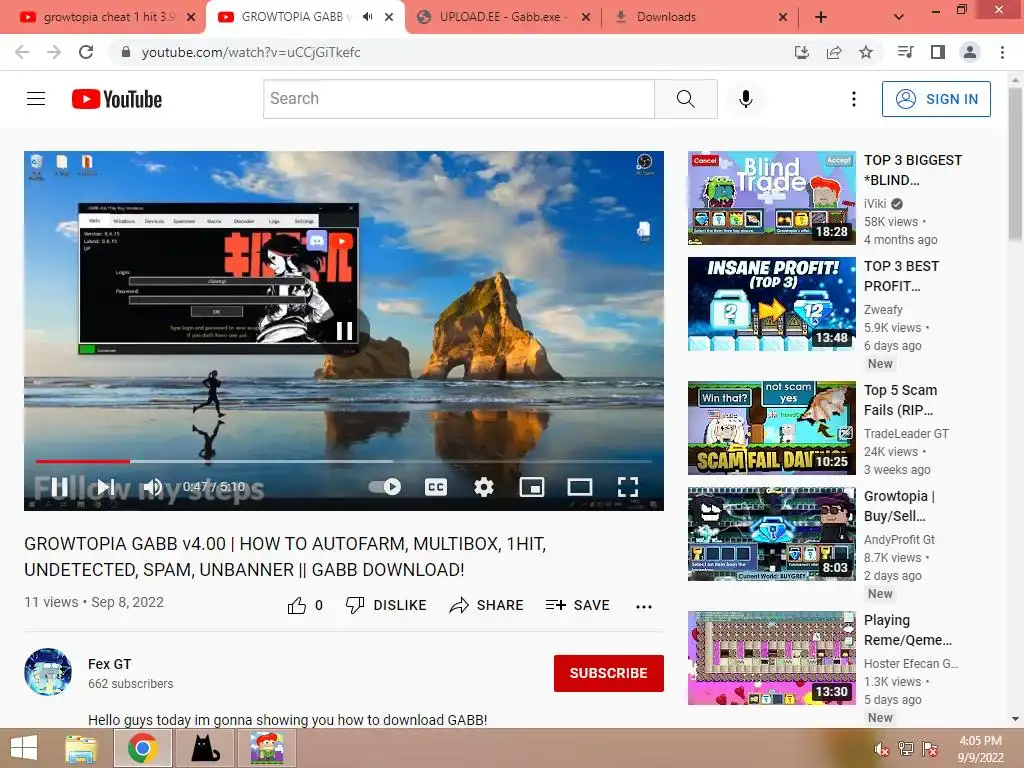Mute the video player volume

coord(152,487)
